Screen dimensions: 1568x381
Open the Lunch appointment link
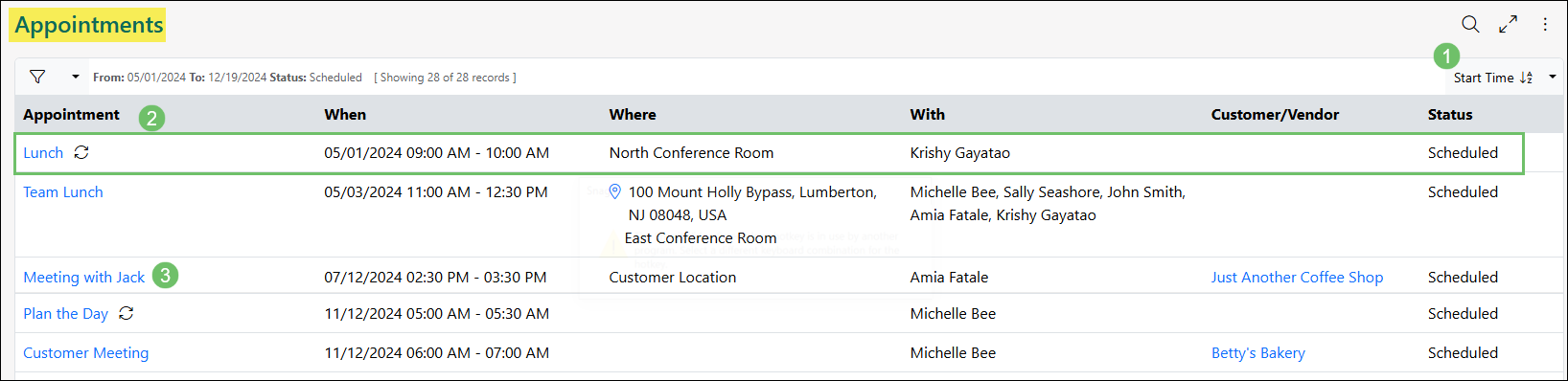[x=43, y=153]
